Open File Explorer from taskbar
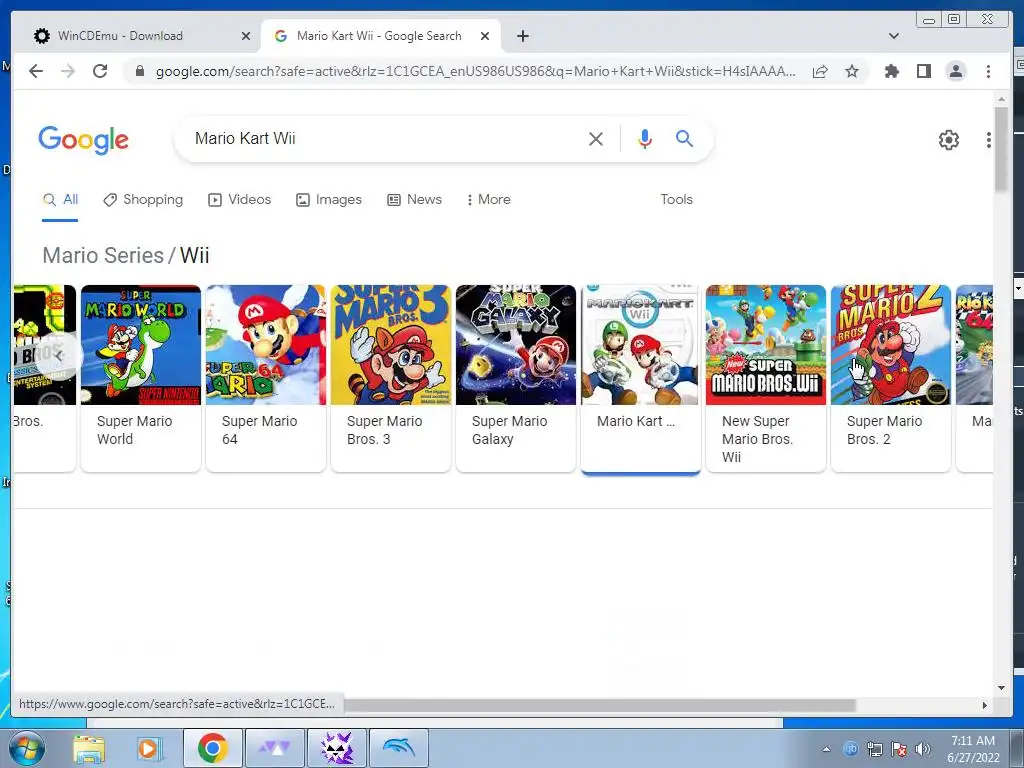1024x768 pixels. (x=89, y=748)
